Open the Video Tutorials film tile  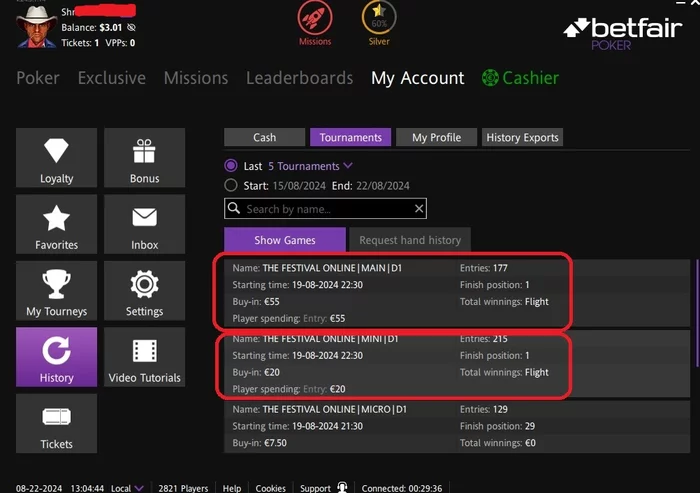click(x=144, y=357)
